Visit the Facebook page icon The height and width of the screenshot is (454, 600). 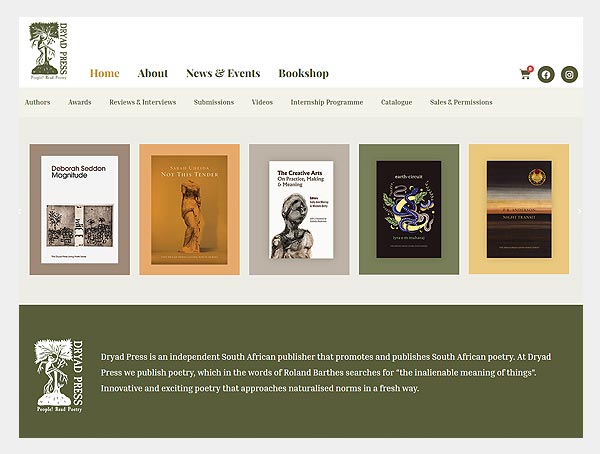(546, 74)
